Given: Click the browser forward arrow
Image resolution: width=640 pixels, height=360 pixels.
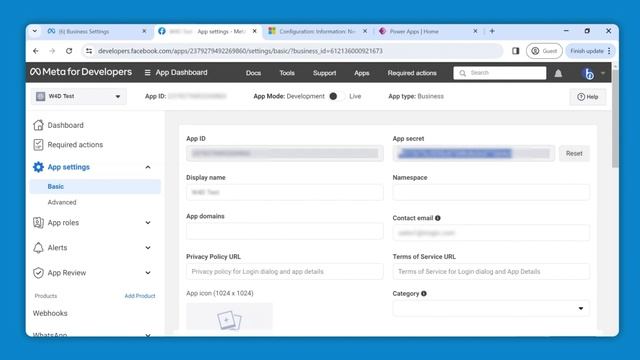Looking at the screenshot, I should coord(52,51).
